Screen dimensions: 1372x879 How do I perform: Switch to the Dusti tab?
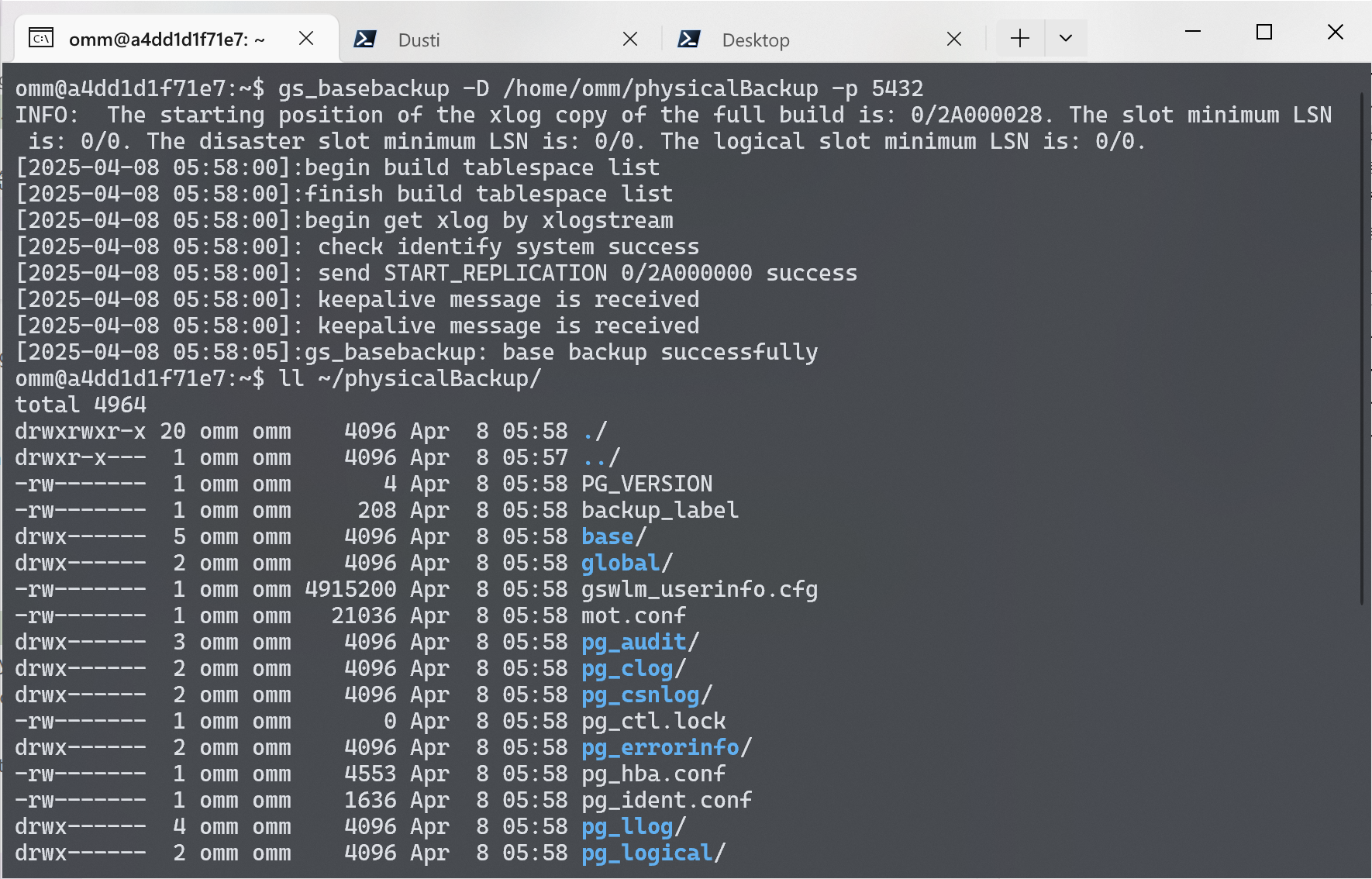419,40
